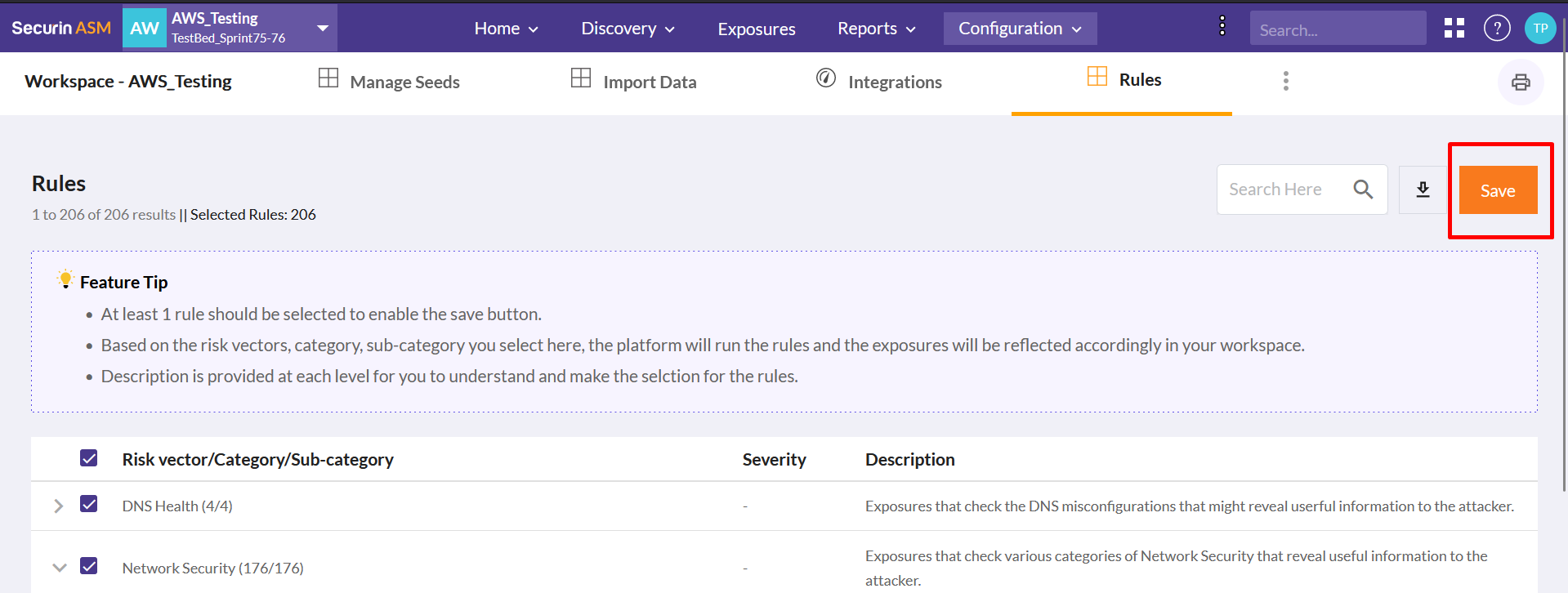Click the Import Data grid icon
Image resolution: width=1568 pixels, height=593 pixels.
[581, 78]
